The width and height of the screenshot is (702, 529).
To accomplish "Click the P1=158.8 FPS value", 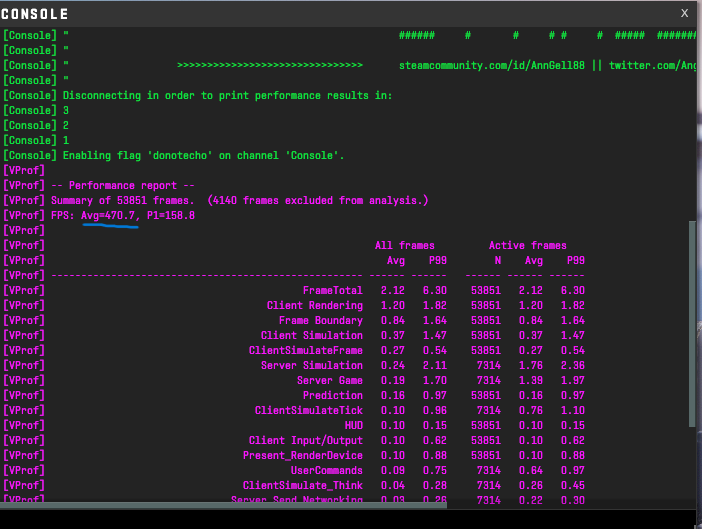I will (x=171, y=215).
